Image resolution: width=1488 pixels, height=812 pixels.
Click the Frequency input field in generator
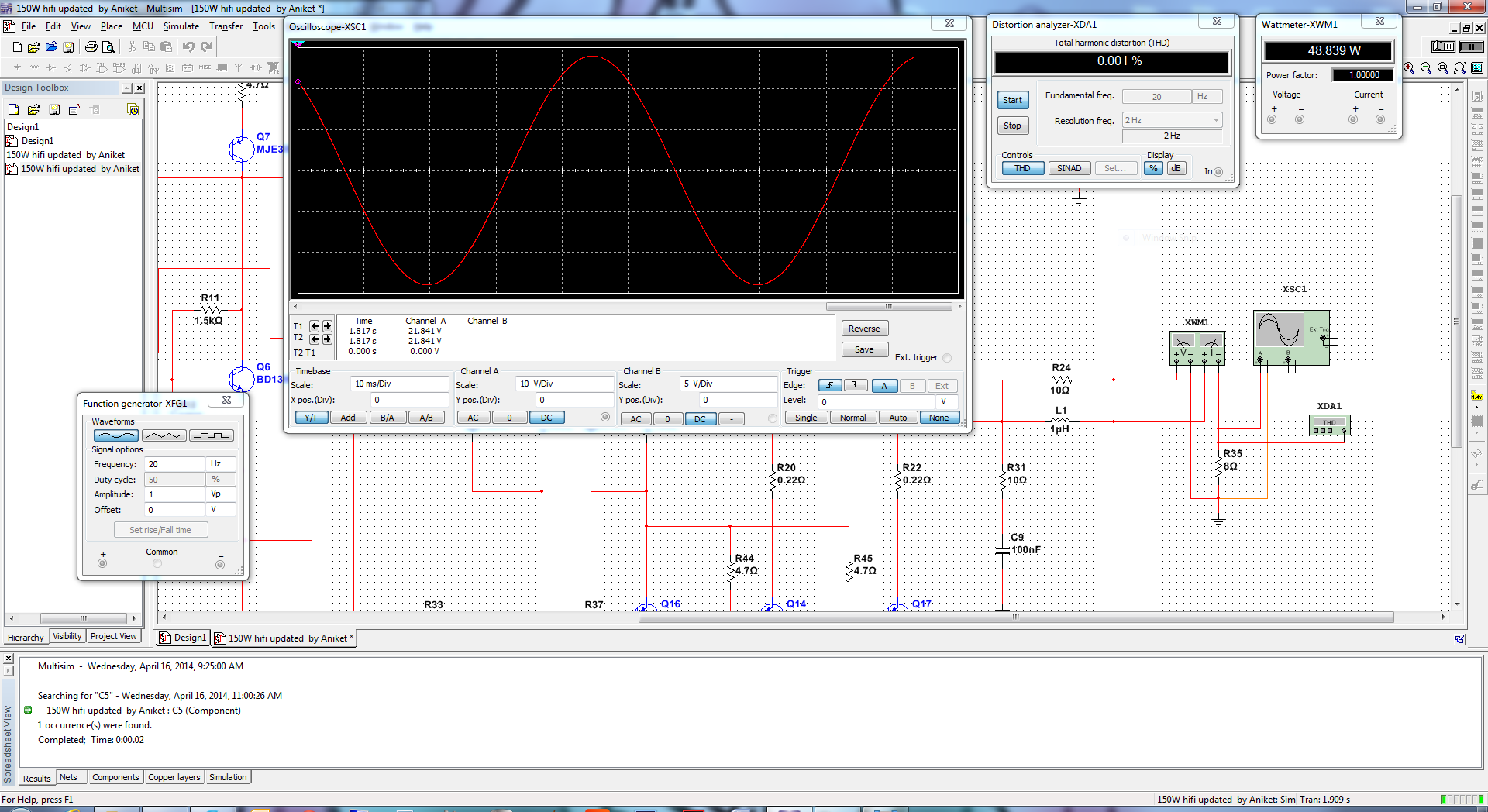coord(175,464)
